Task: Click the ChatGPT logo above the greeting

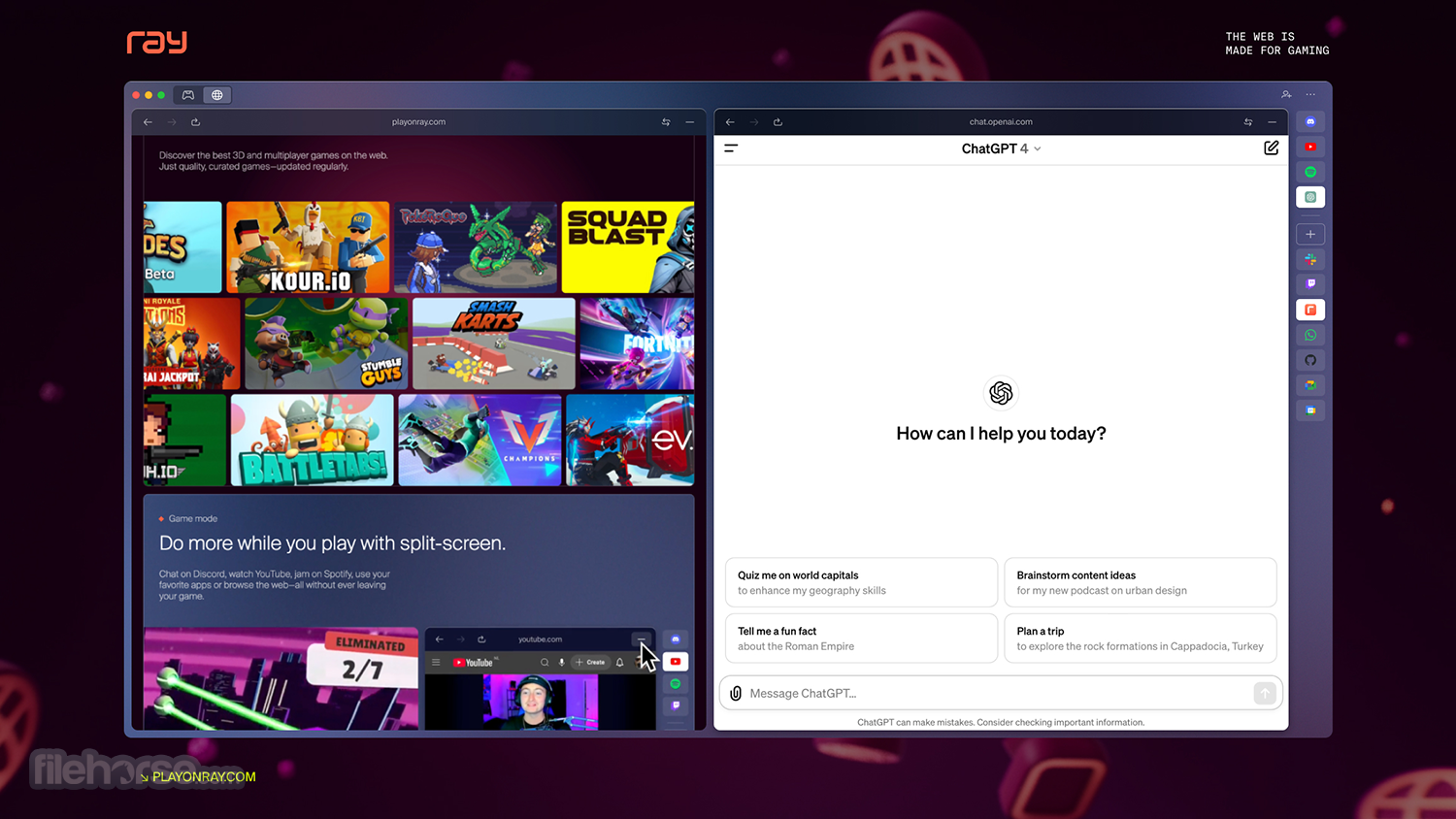Action: pos(1001,393)
